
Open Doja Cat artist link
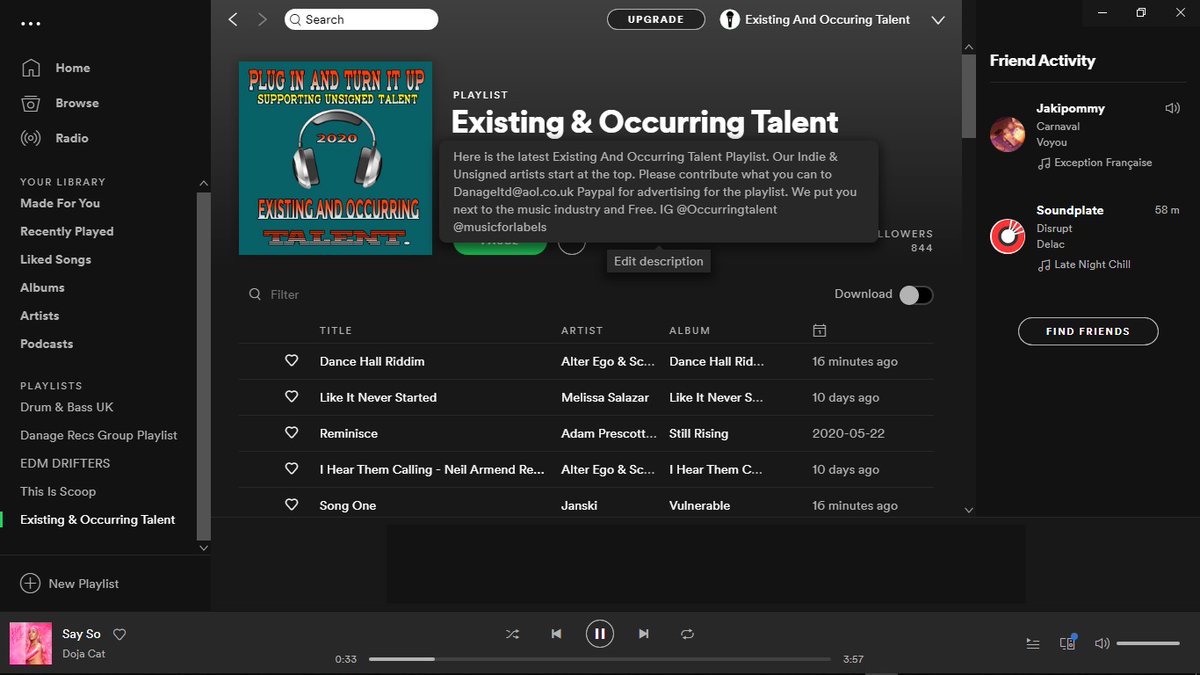[83, 654]
